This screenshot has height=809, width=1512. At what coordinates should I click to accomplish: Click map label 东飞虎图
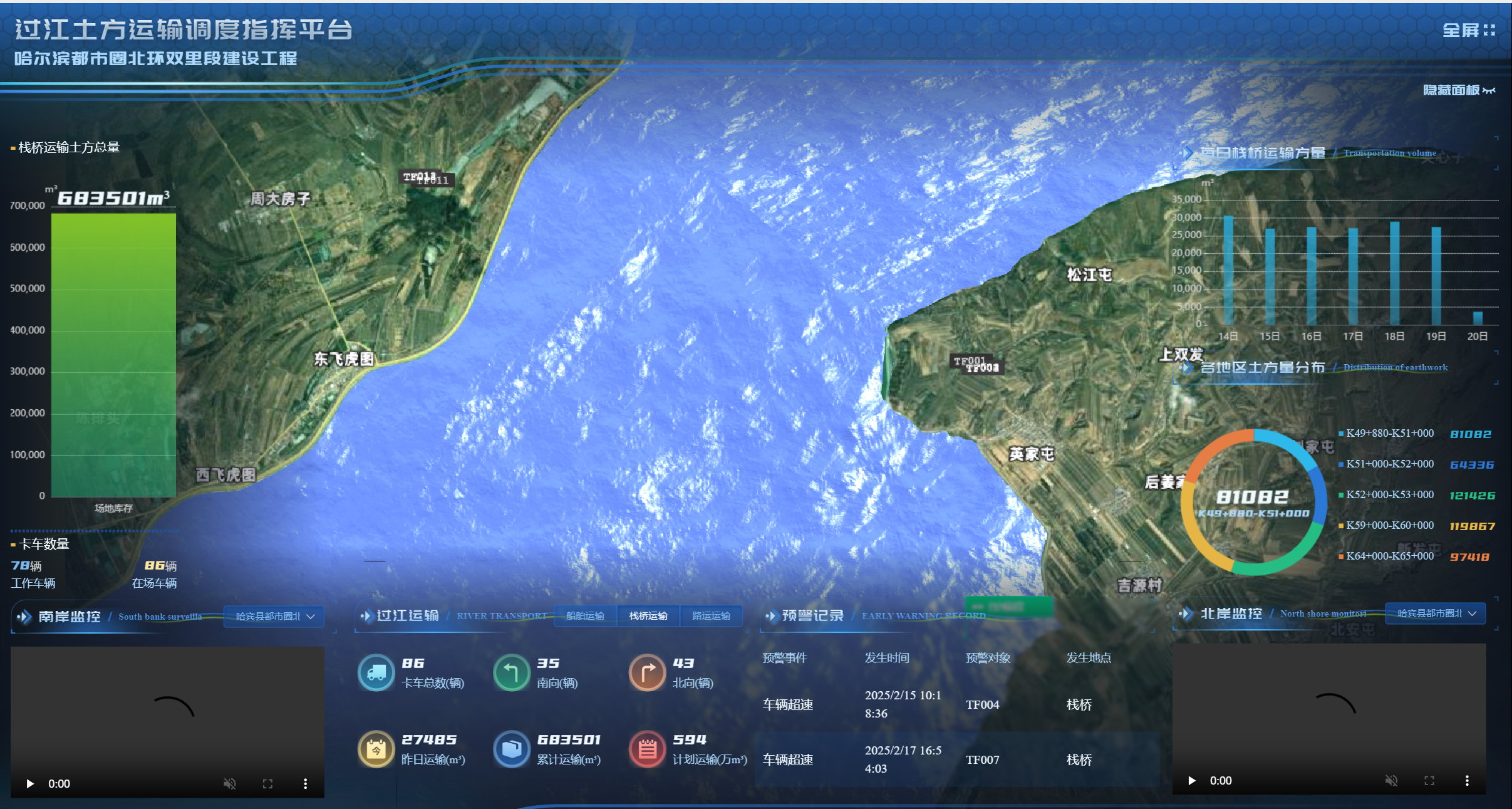click(344, 359)
